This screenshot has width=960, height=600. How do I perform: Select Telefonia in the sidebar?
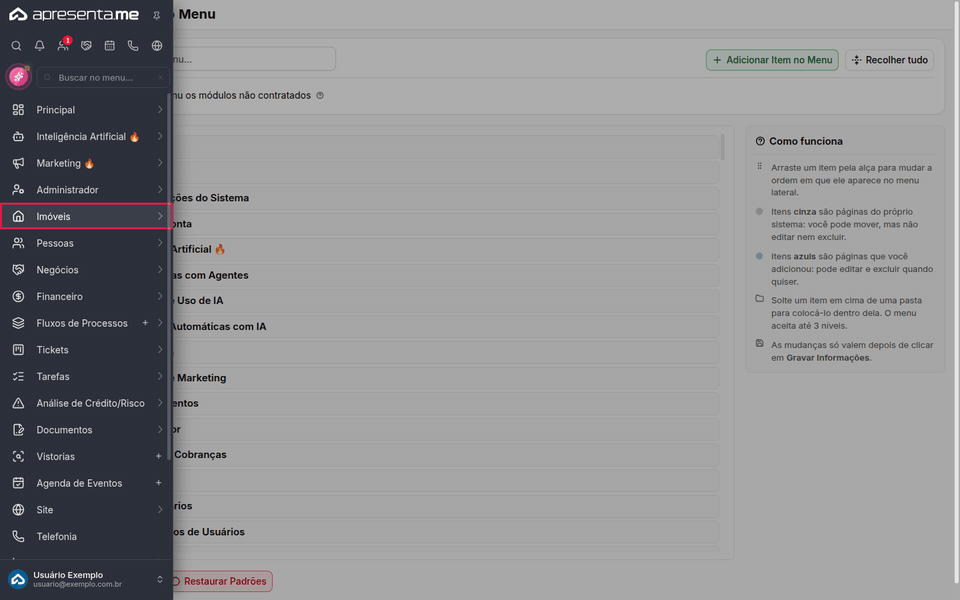point(84,536)
